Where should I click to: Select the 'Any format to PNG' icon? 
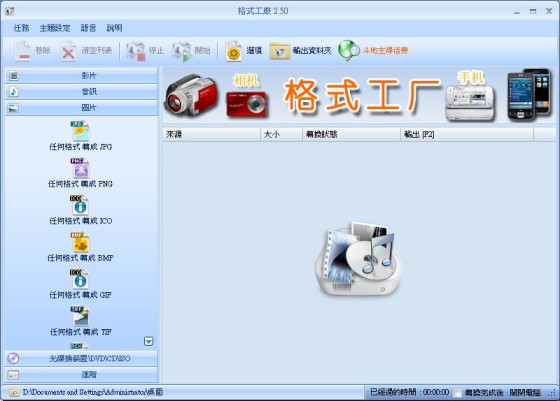point(80,168)
